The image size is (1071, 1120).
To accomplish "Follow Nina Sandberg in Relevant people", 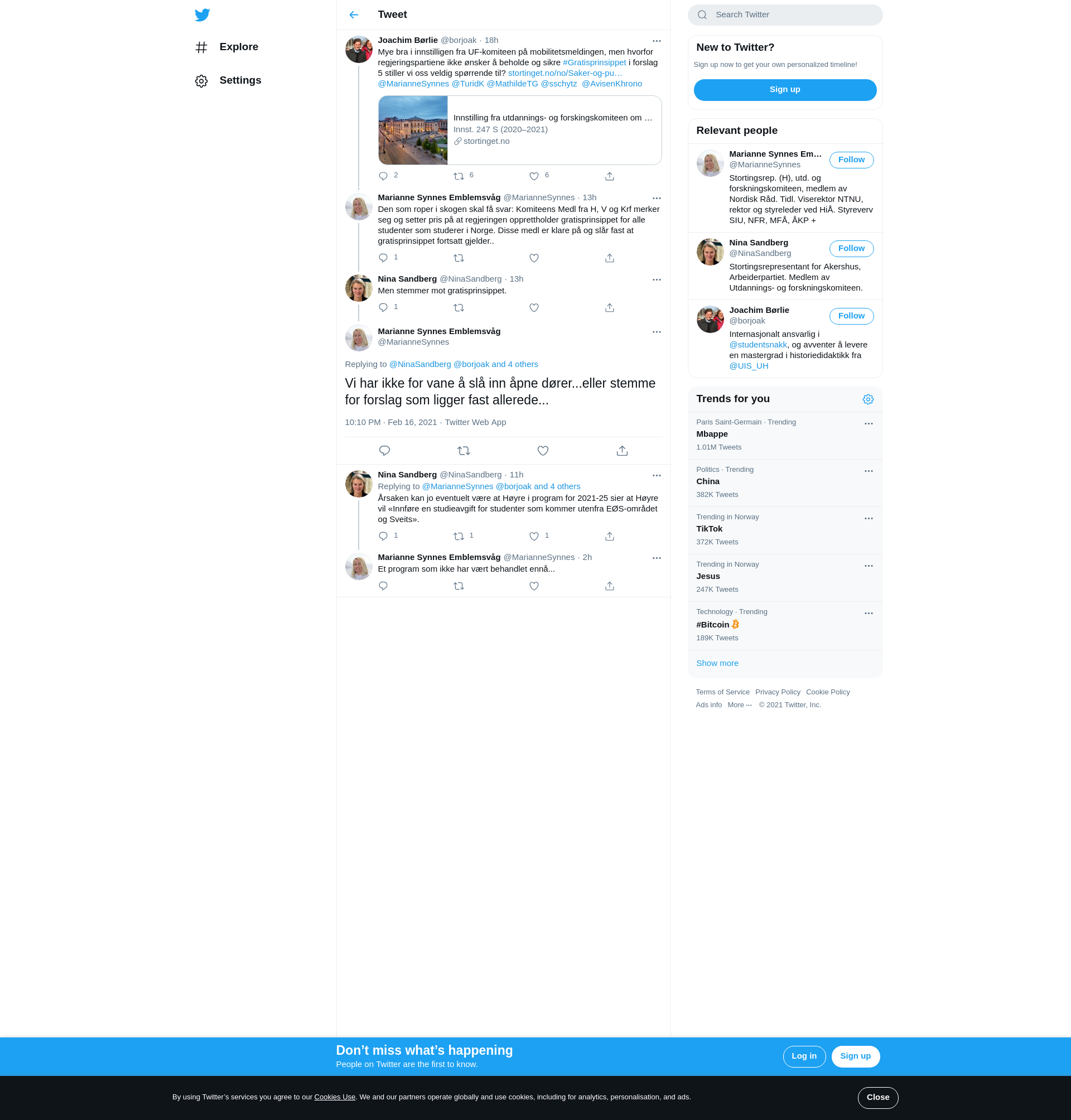I will pos(851,248).
